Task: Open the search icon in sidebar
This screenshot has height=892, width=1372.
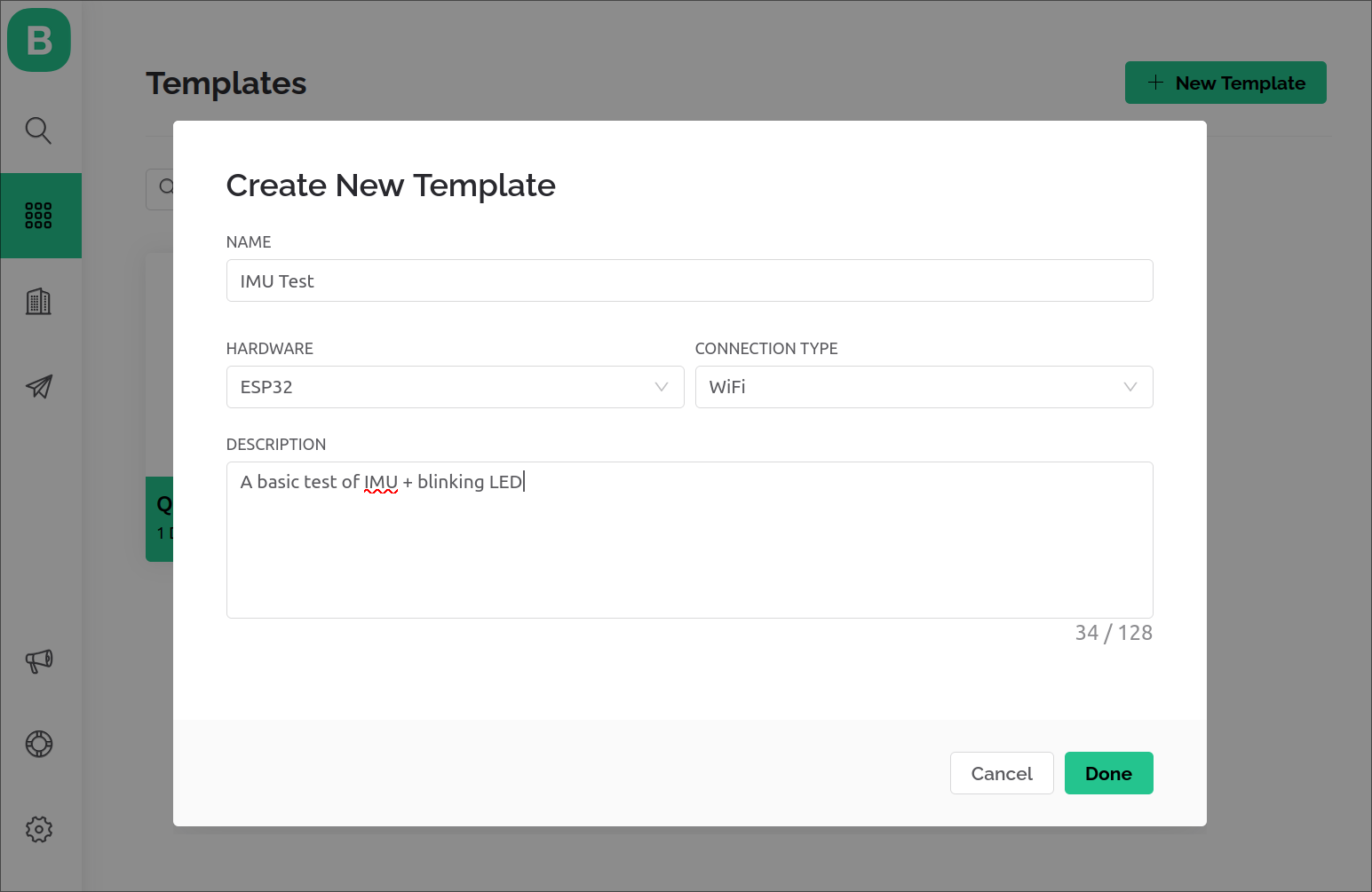Action: 38,130
